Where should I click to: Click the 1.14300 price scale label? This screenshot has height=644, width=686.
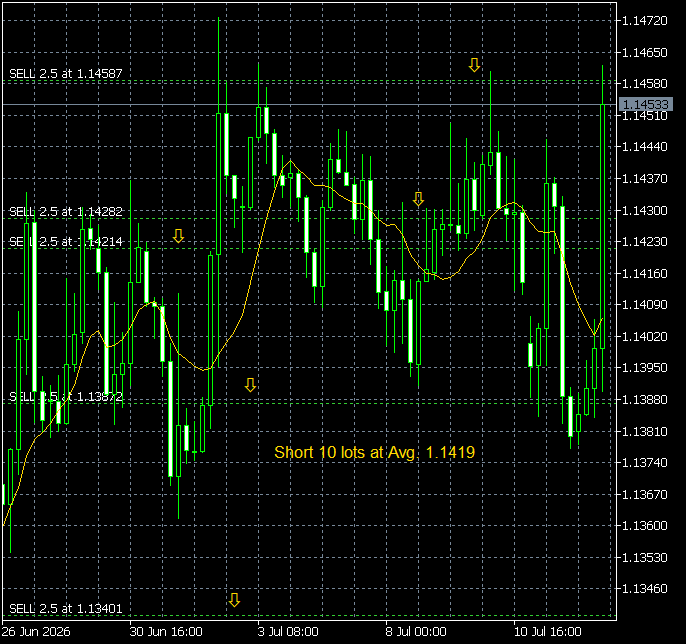(x=644, y=210)
